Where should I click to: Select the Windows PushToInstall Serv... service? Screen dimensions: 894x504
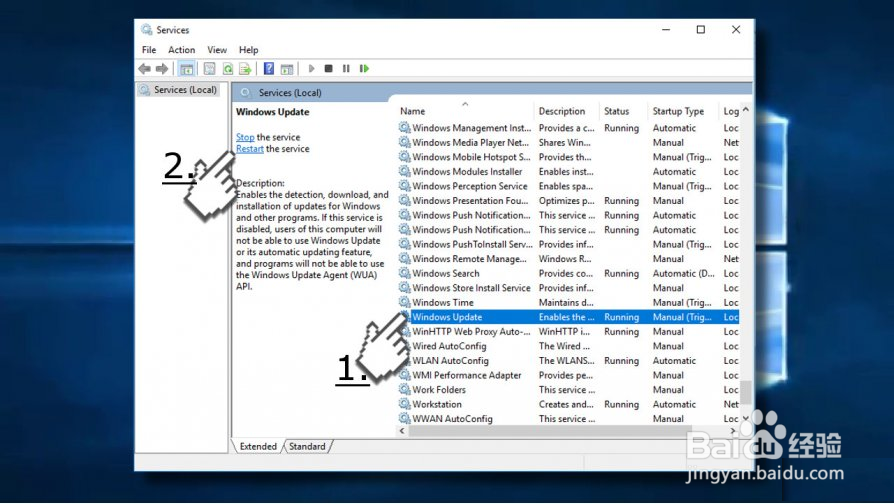point(568,245)
